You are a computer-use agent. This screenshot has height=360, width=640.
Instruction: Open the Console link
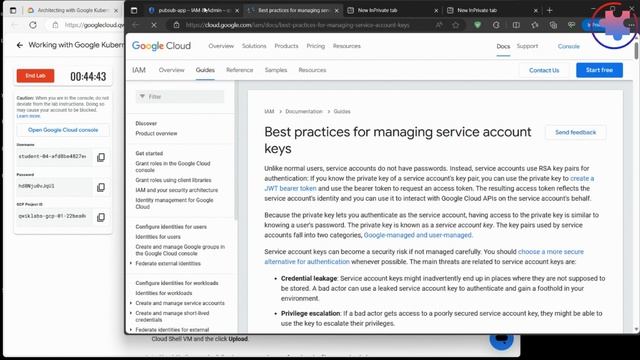click(569, 47)
